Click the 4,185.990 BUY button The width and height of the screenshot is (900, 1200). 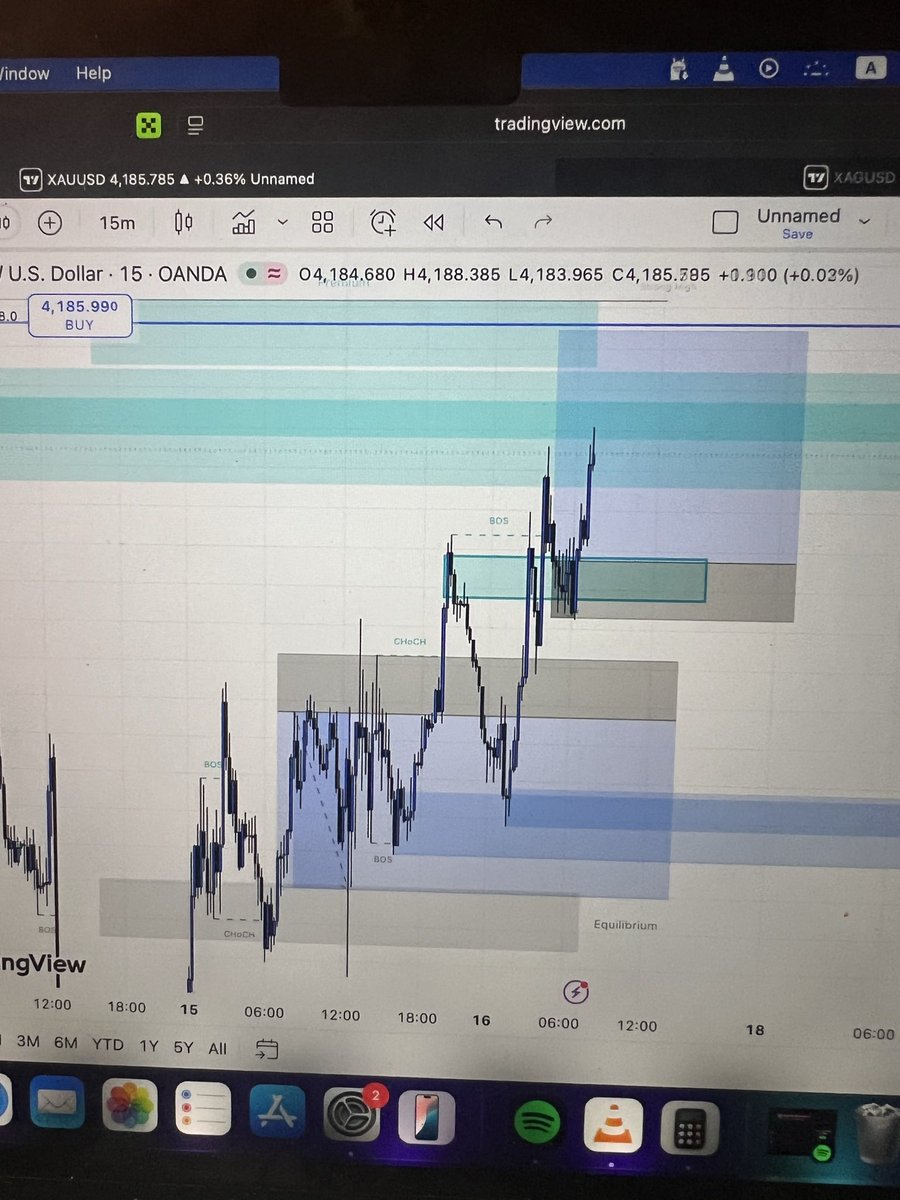pos(80,315)
